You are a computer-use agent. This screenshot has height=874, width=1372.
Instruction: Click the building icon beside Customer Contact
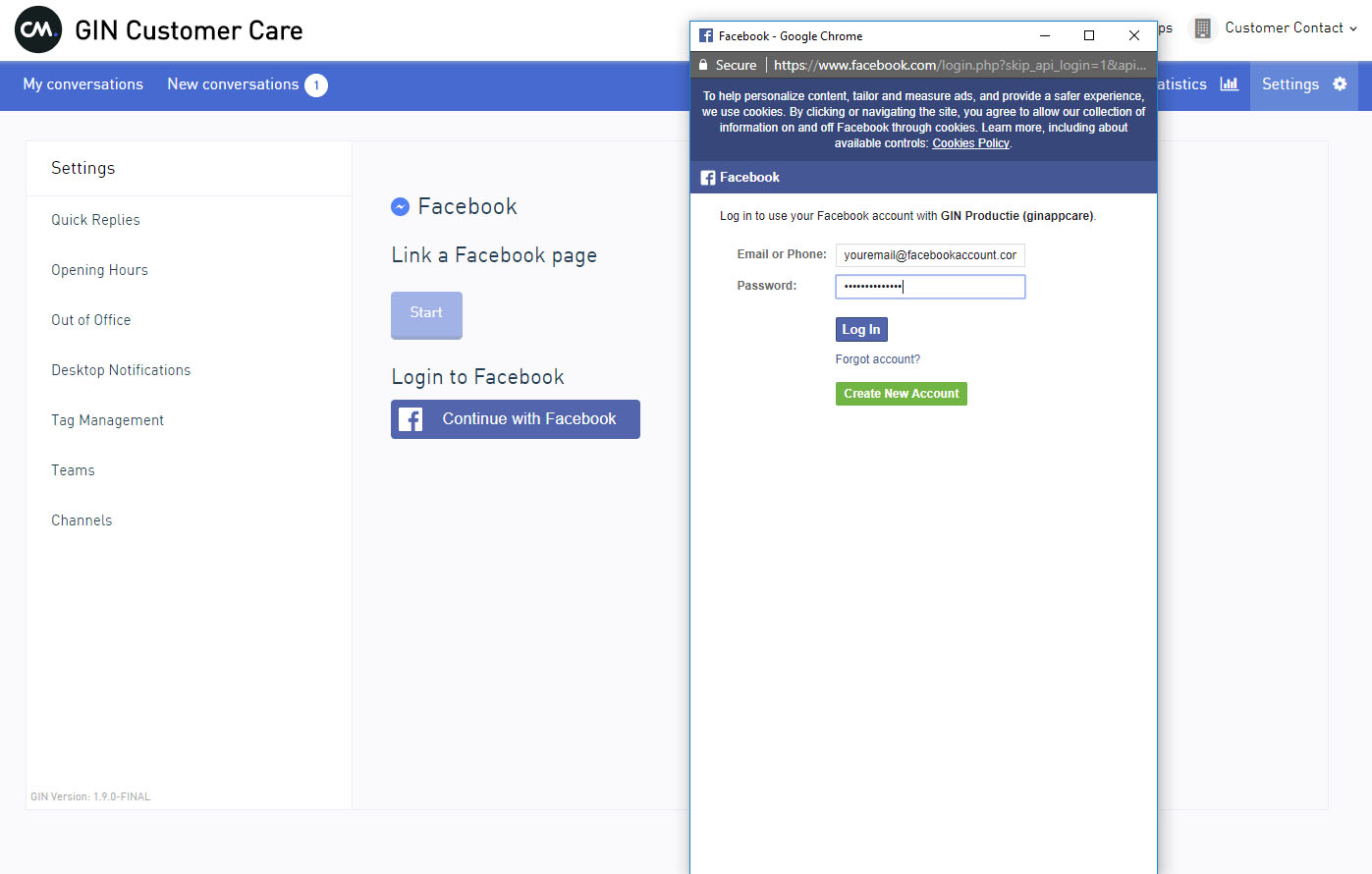[1202, 28]
